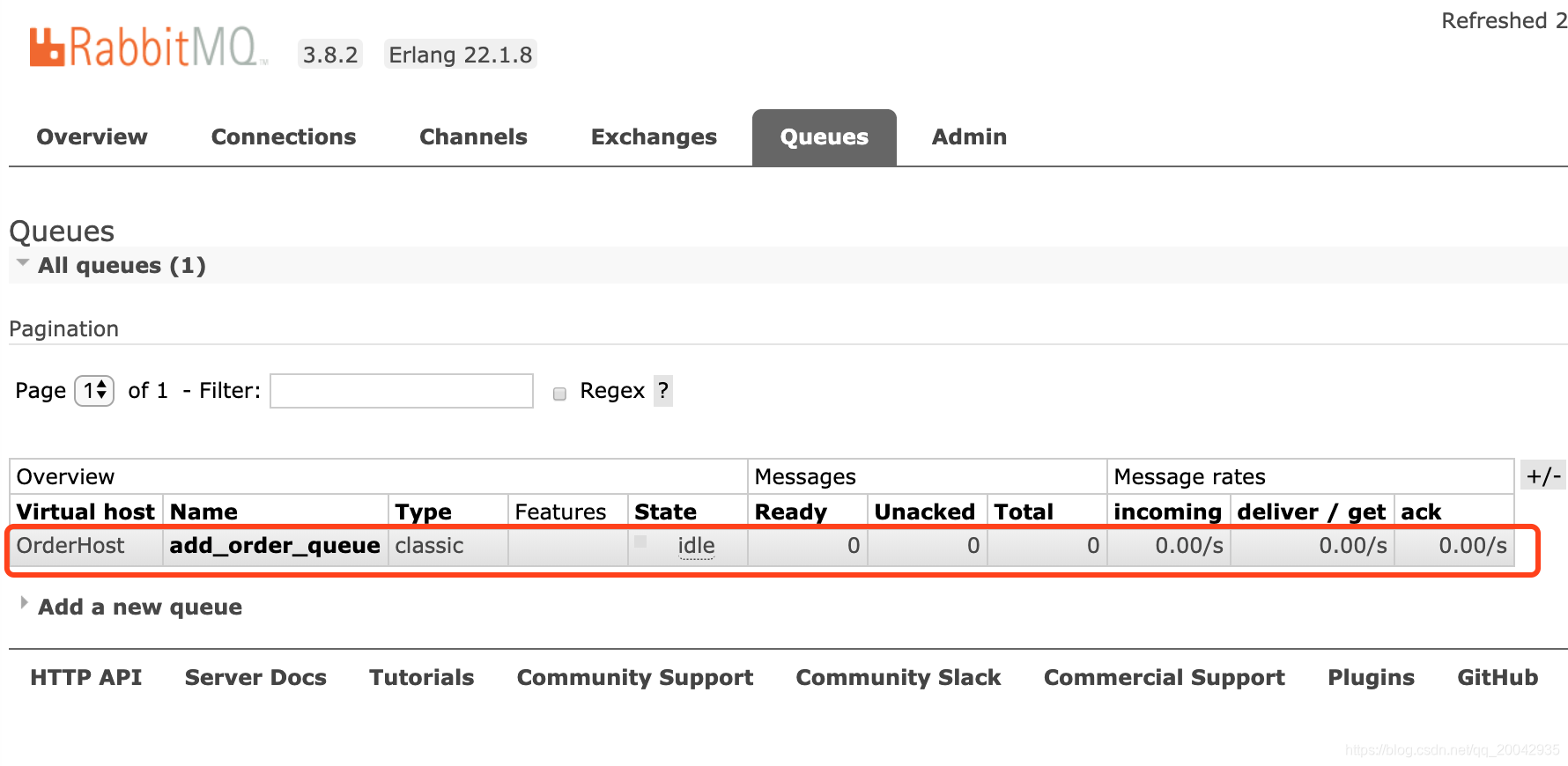The image size is (1568, 766).
Task: Click the Erlang 22.1.8 version badge
Action: 461,55
